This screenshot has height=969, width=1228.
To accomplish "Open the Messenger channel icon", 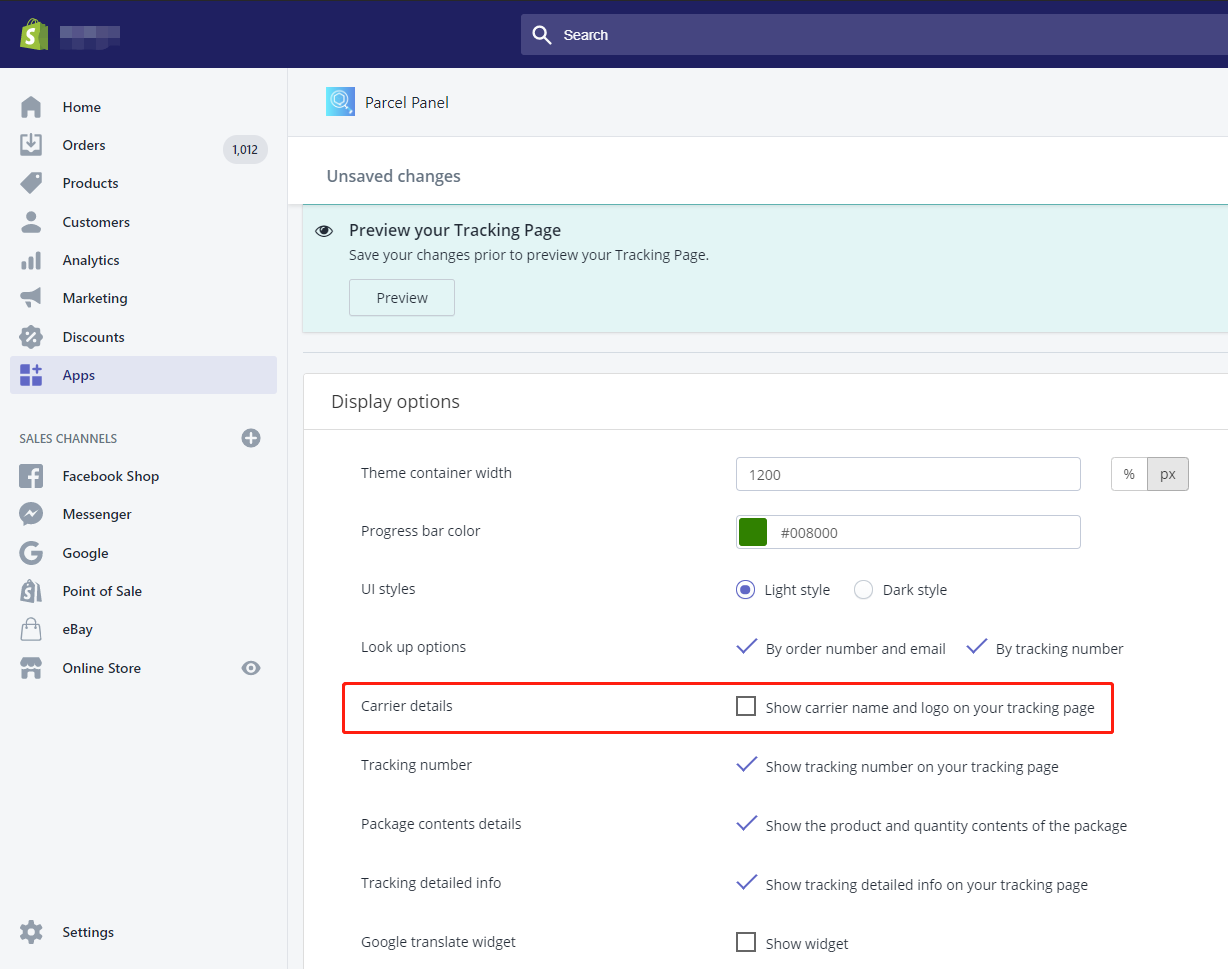I will click(x=31, y=514).
